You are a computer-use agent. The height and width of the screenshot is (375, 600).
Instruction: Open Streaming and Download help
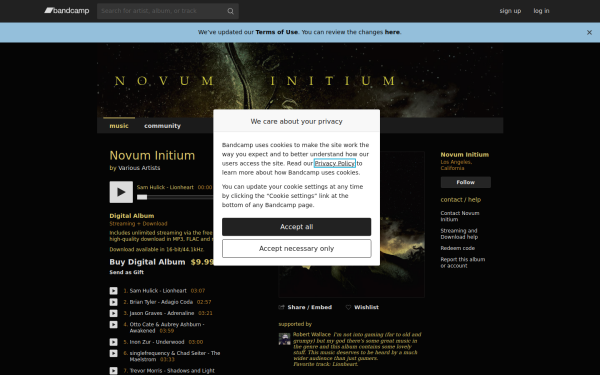coord(459,234)
